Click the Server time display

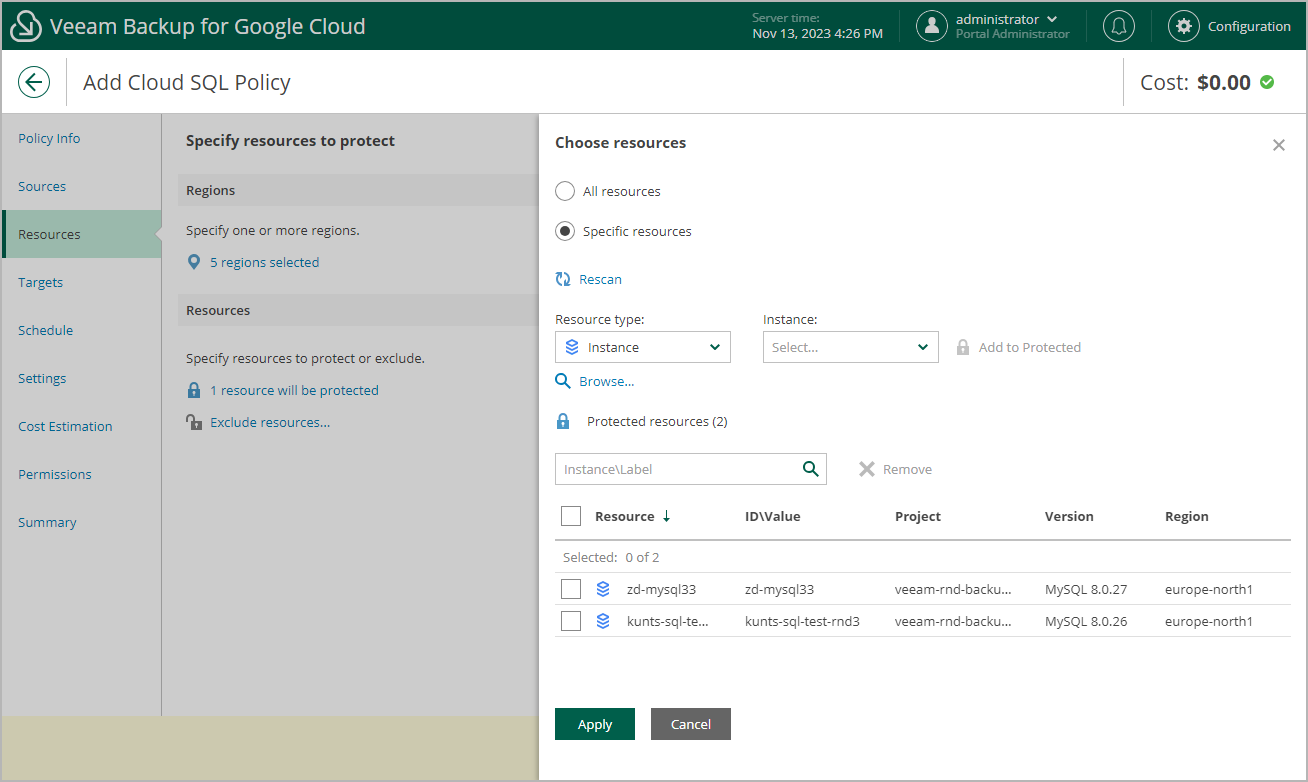click(x=817, y=26)
